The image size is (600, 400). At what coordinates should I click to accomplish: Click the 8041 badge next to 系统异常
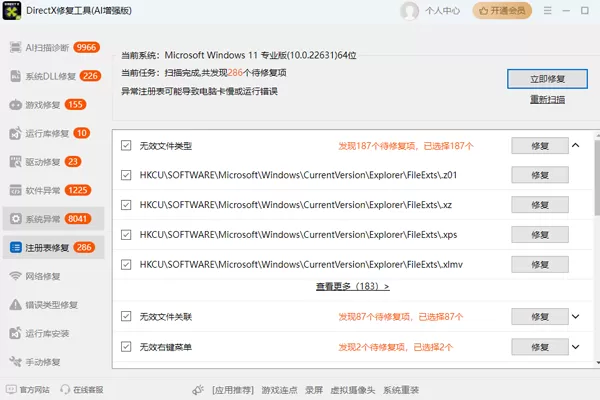(x=78, y=219)
